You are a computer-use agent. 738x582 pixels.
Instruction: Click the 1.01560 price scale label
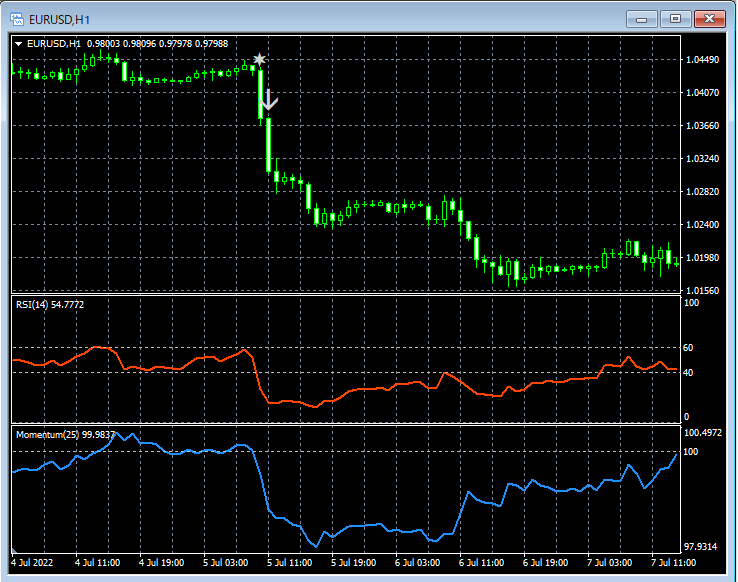pos(703,291)
